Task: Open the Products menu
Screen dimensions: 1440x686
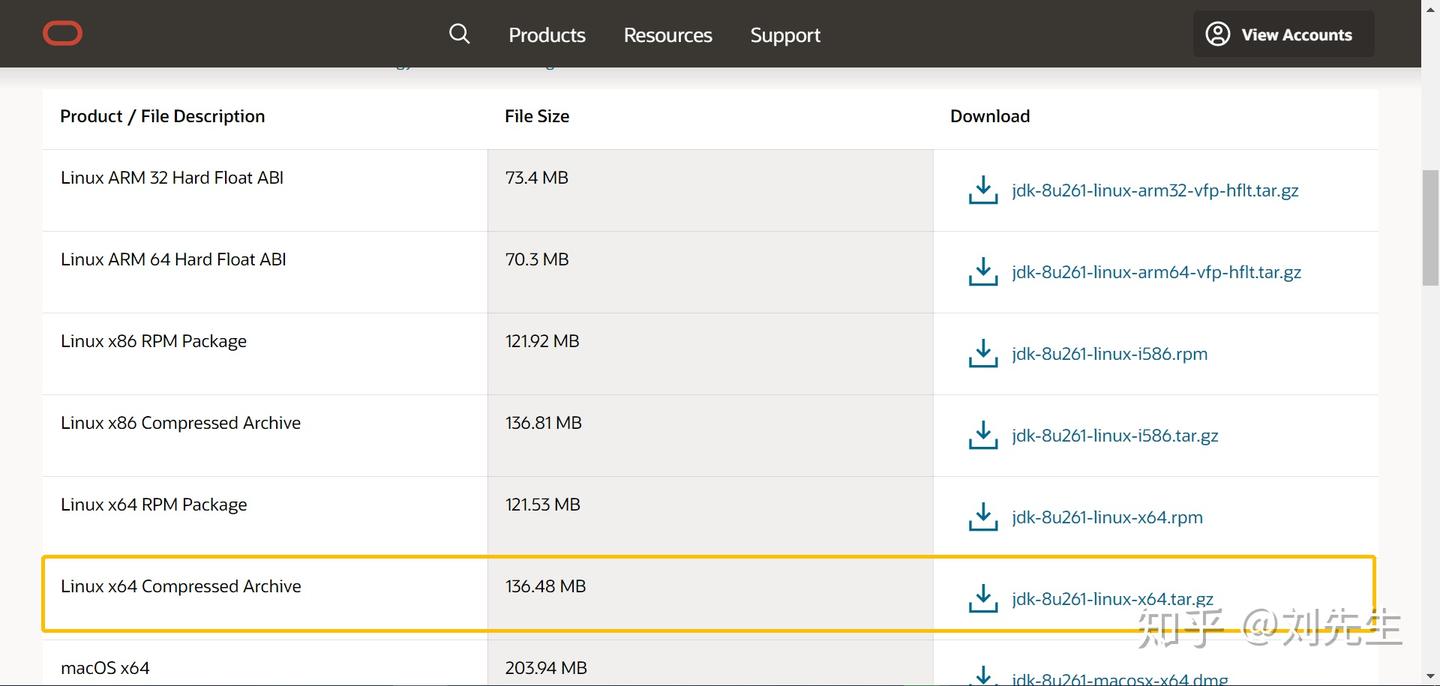Action: coord(547,35)
